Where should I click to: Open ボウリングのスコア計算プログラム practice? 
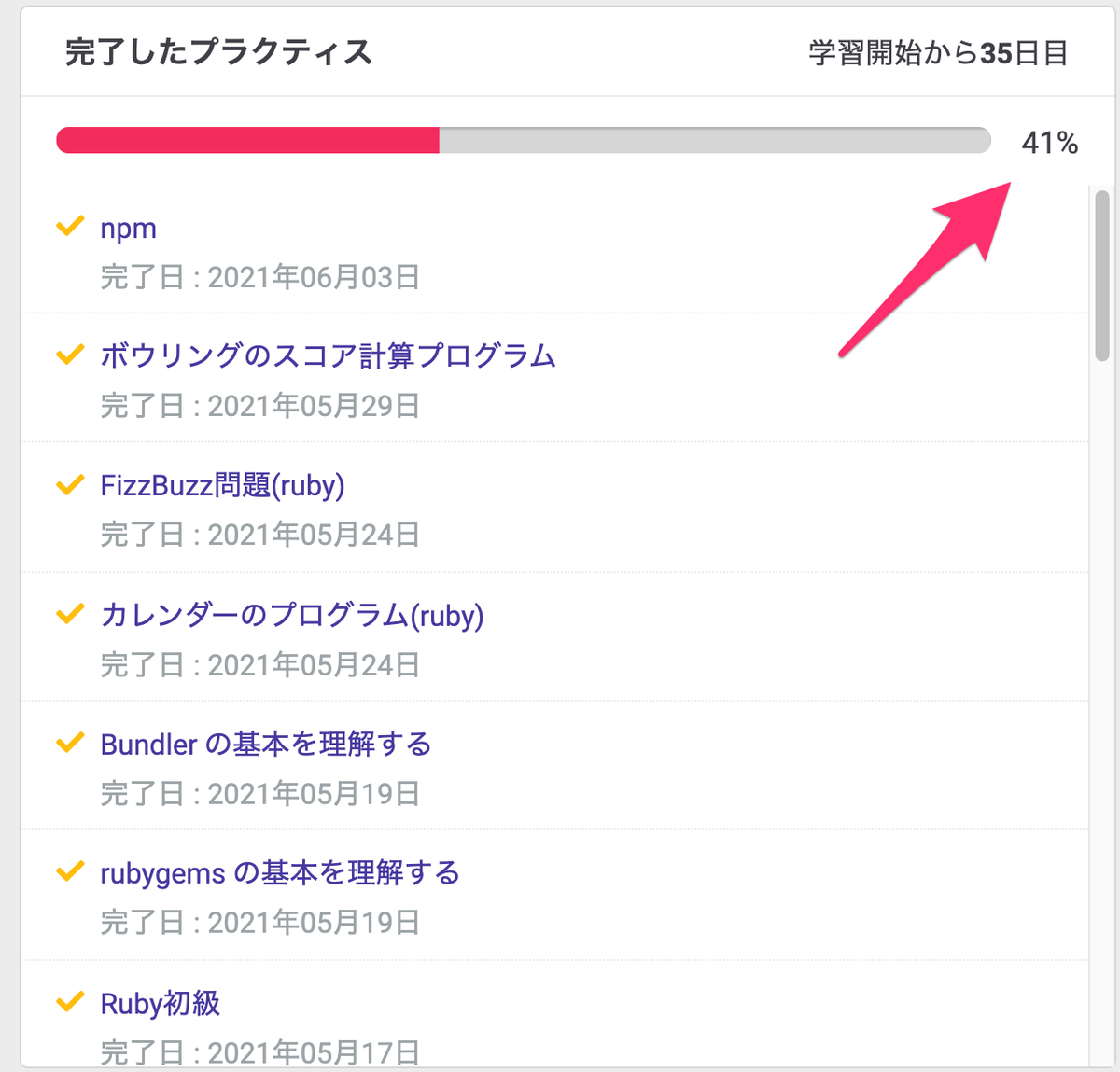pos(328,356)
